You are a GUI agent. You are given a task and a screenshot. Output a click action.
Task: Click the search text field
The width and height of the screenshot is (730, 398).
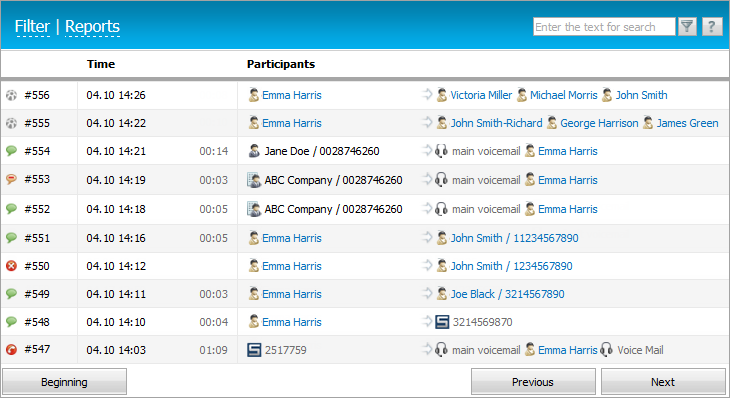point(604,27)
